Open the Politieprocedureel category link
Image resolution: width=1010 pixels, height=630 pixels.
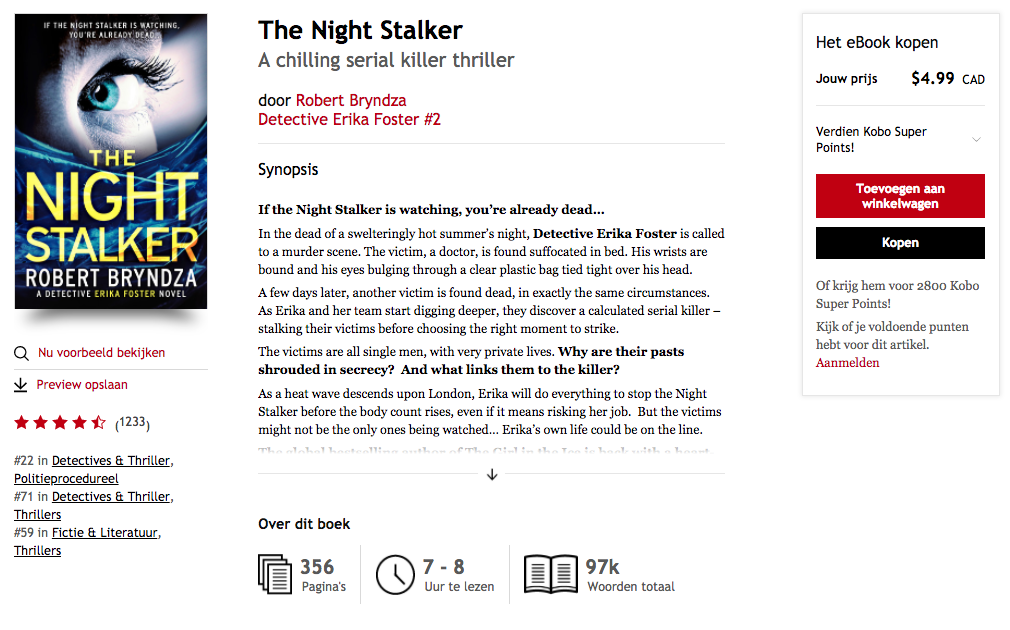(66, 479)
